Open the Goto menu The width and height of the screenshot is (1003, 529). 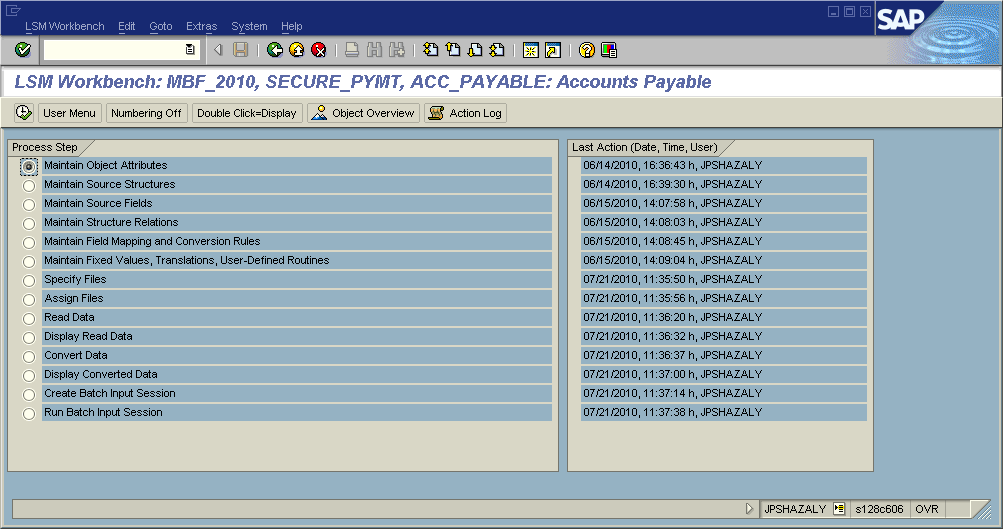click(161, 26)
